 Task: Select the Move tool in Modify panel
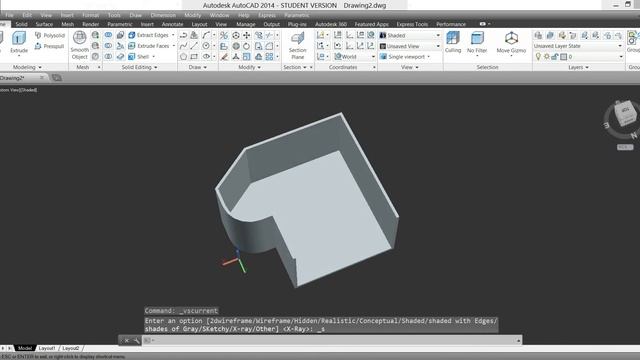[247, 35]
